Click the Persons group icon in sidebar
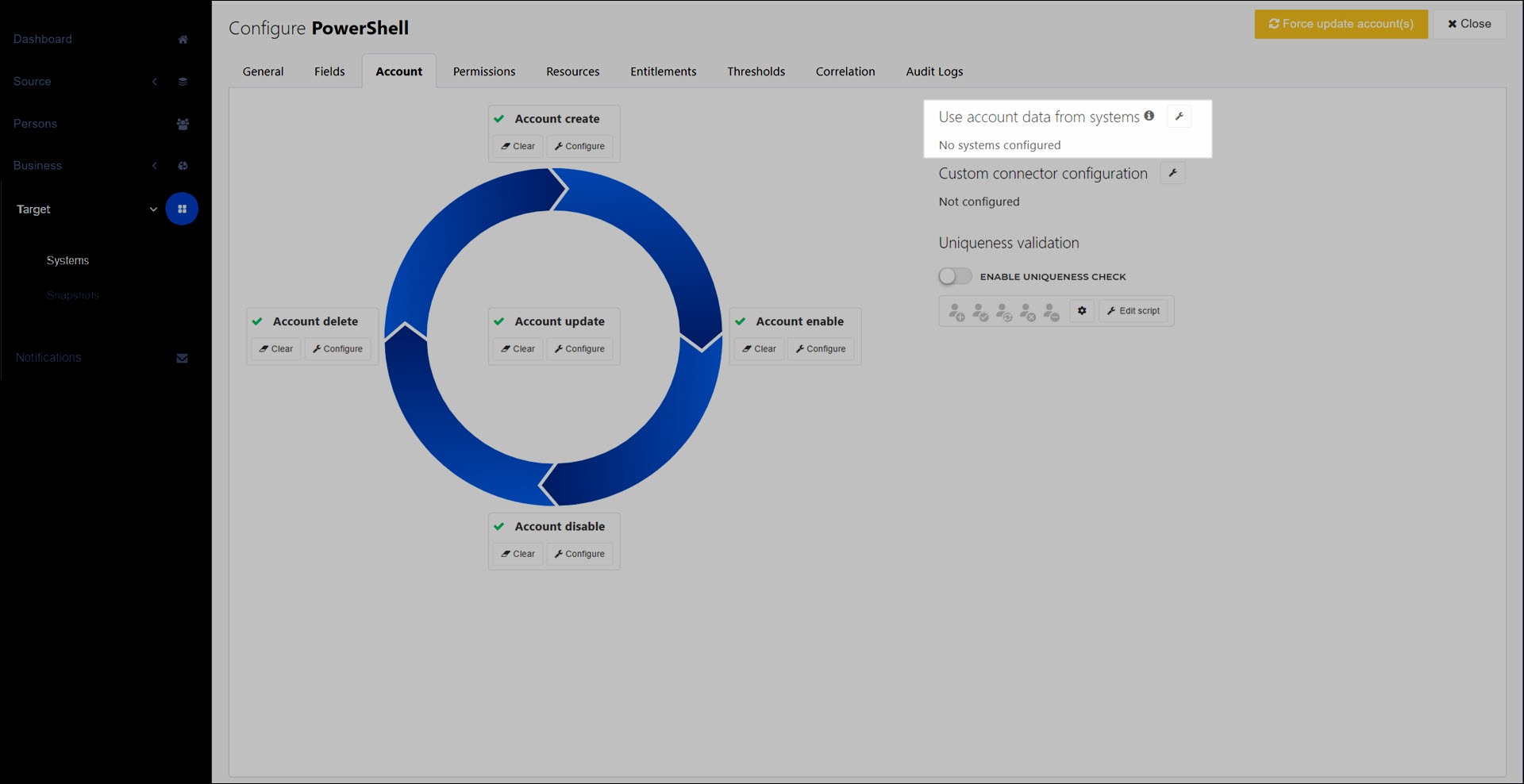 (x=183, y=124)
